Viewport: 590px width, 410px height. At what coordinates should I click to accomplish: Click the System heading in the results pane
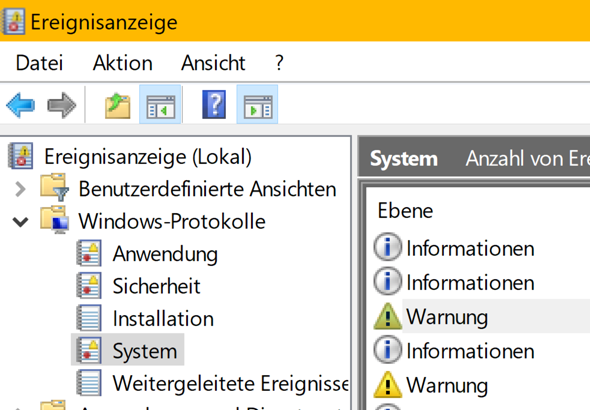pyautogui.click(x=404, y=158)
